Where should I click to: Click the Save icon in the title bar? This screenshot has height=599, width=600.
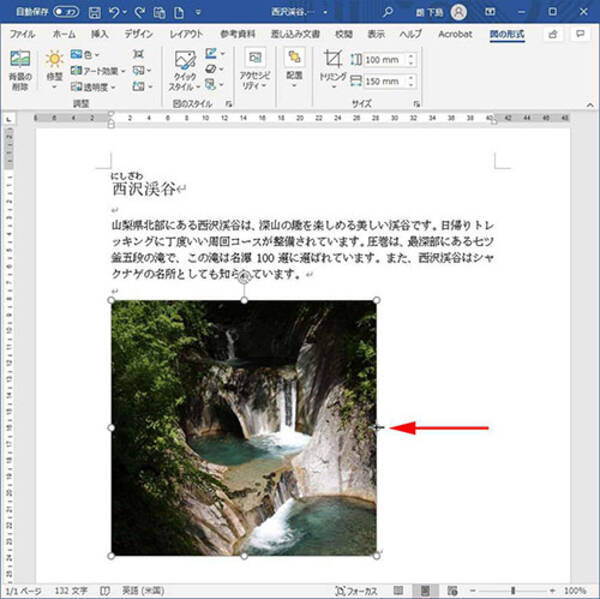[94, 12]
